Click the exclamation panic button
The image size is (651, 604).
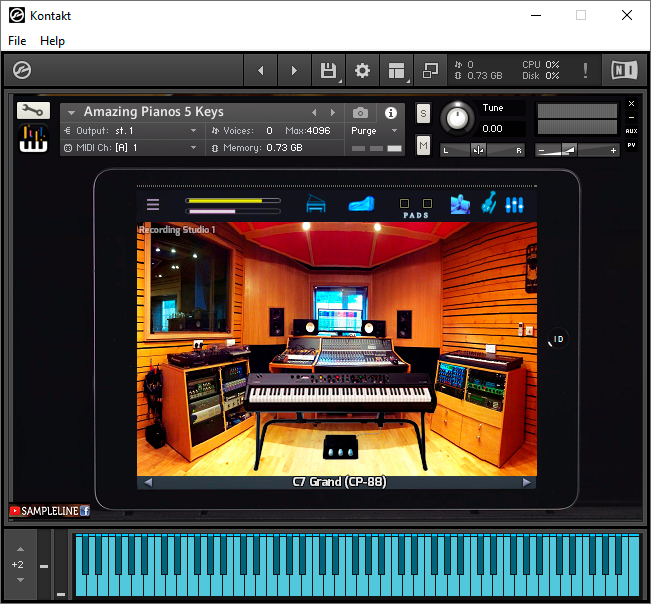[x=585, y=71]
